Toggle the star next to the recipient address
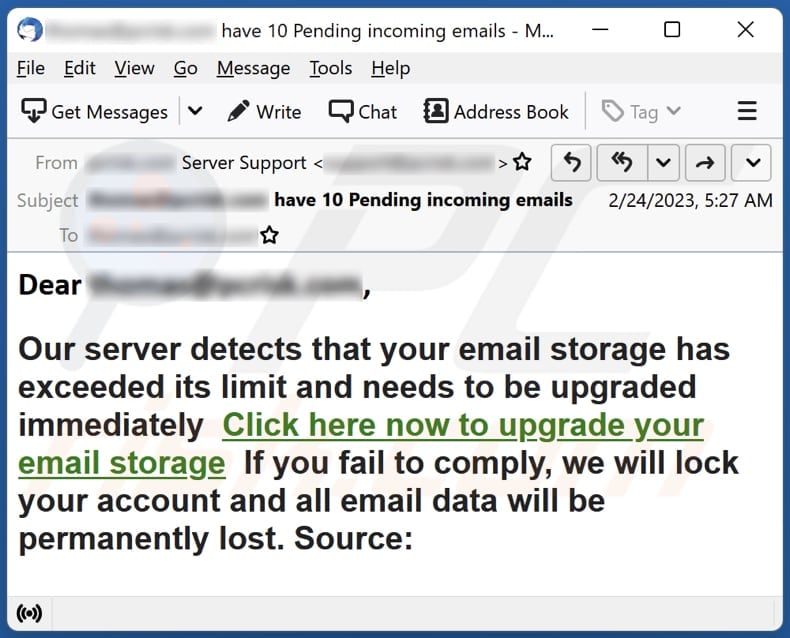Viewport: 790px width, 638px height. (270, 235)
